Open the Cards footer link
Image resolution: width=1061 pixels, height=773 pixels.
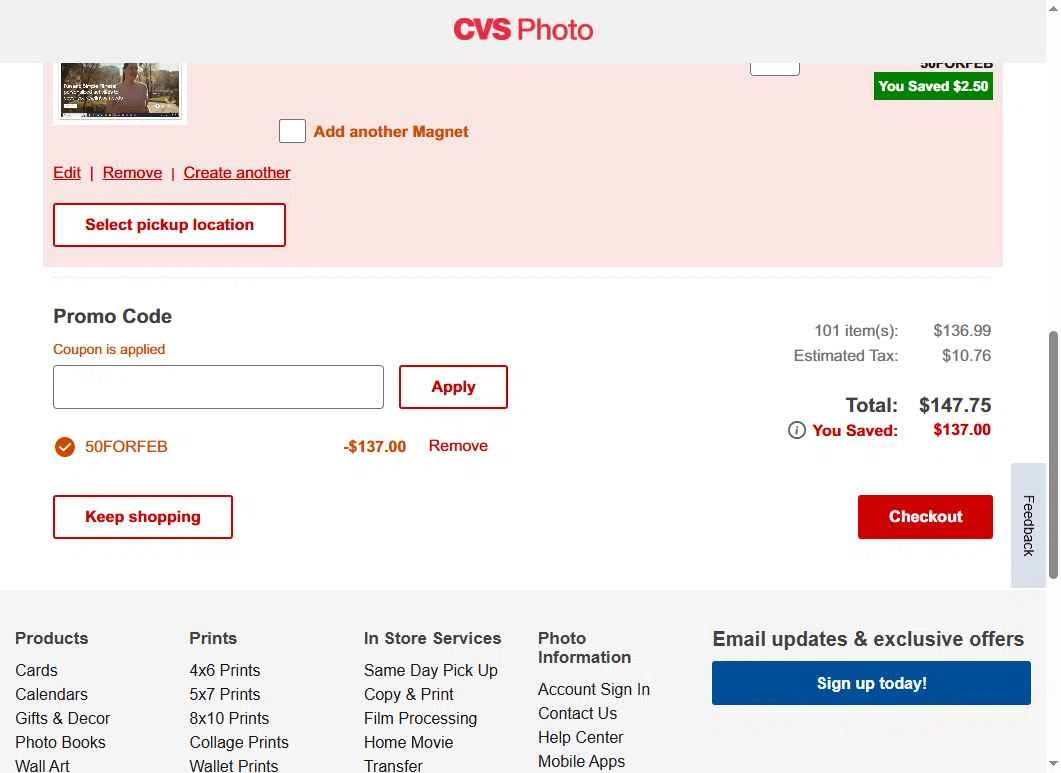tap(37, 670)
